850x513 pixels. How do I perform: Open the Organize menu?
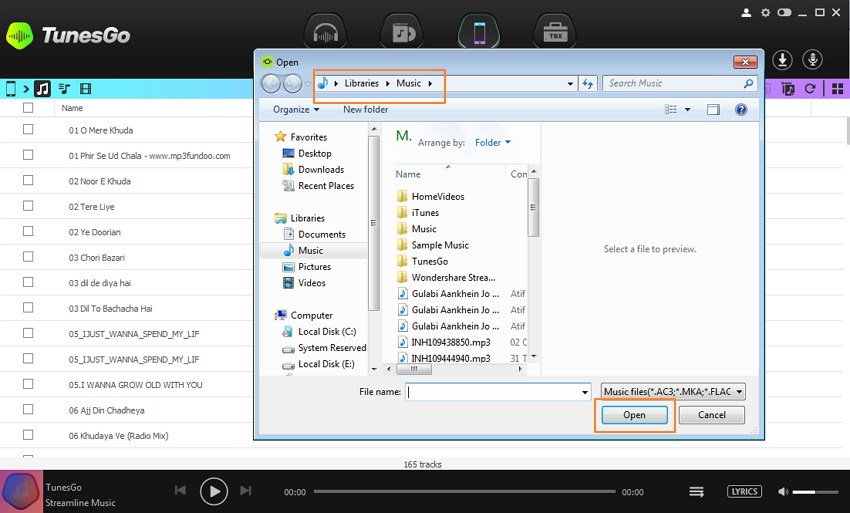click(x=296, y=110)
